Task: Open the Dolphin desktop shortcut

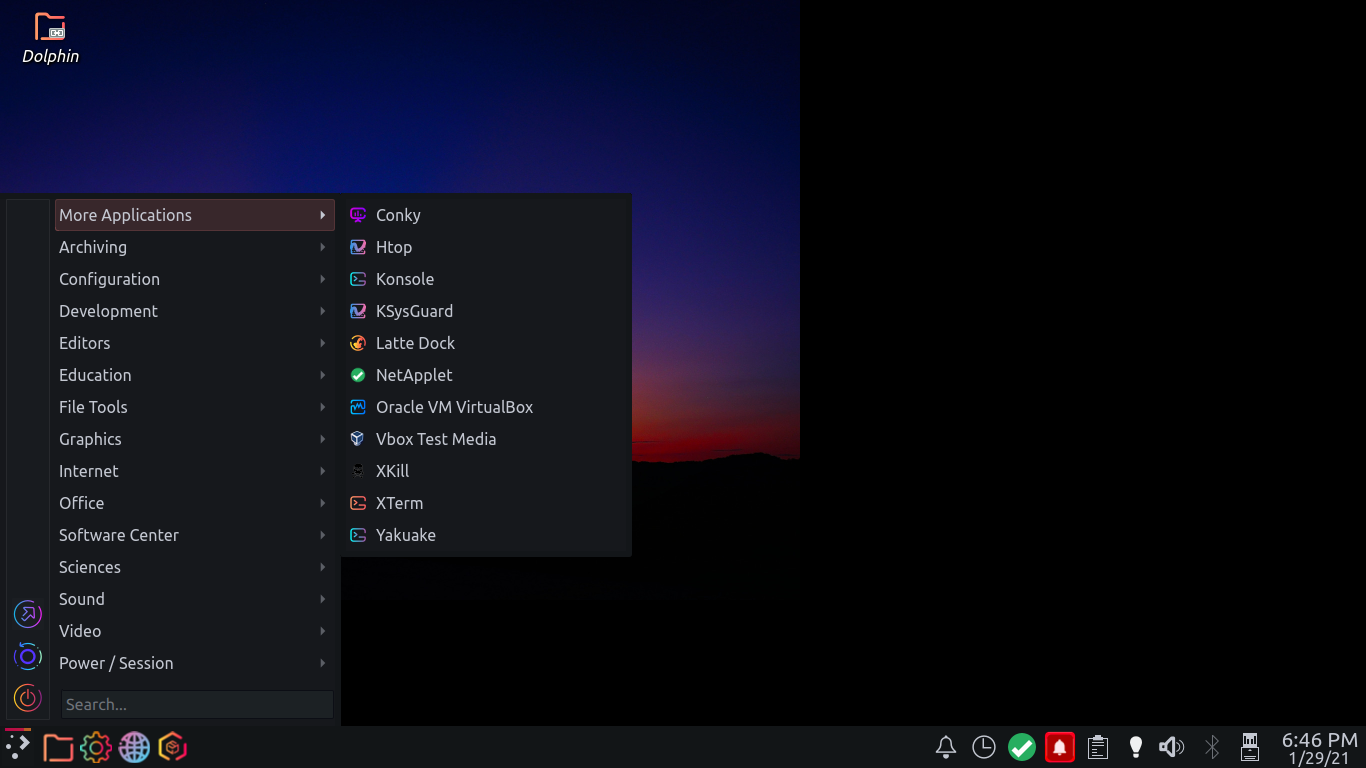Action: (50, 38)
